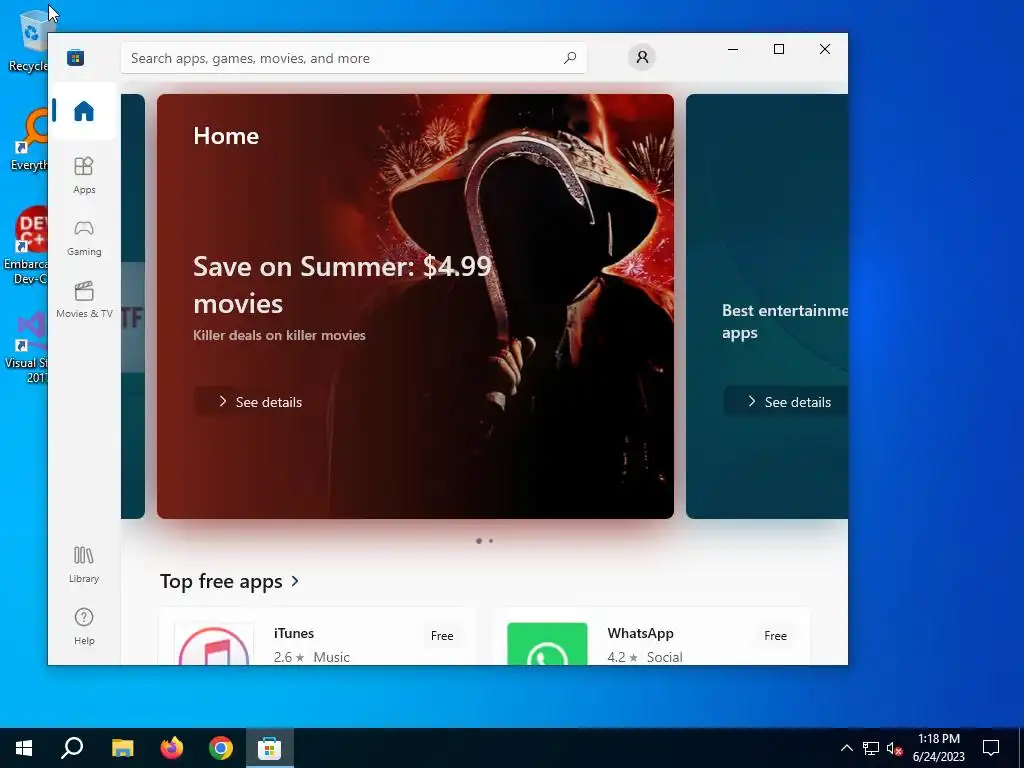This screenshot has height=768, width=1024.
Task: Open the Home section in the sidebar
Action: [84, 111]
